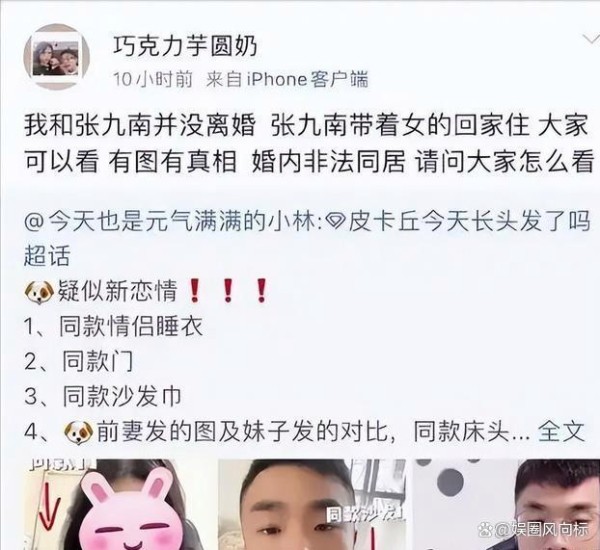Click the main post text about 张九南

click(309, 143)
